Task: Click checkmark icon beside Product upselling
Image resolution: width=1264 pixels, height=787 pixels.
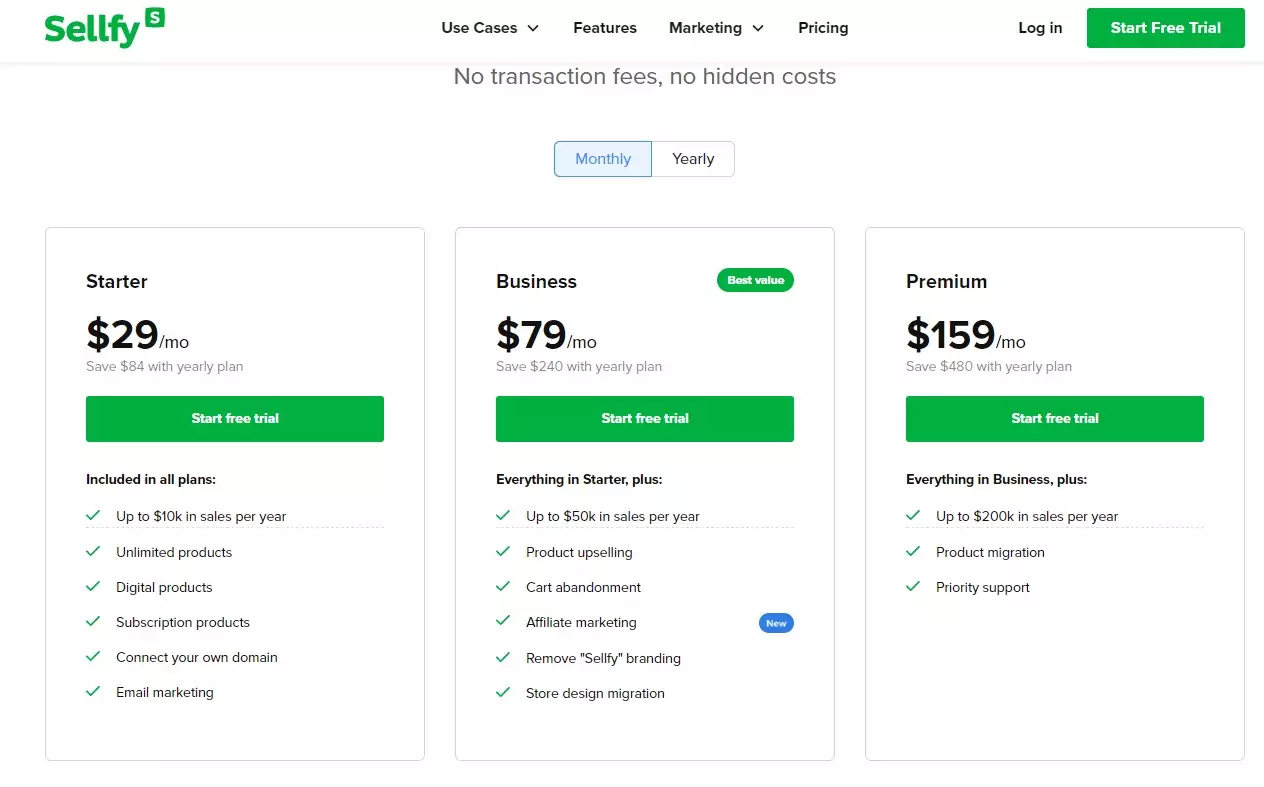Action: click(503, 551)
